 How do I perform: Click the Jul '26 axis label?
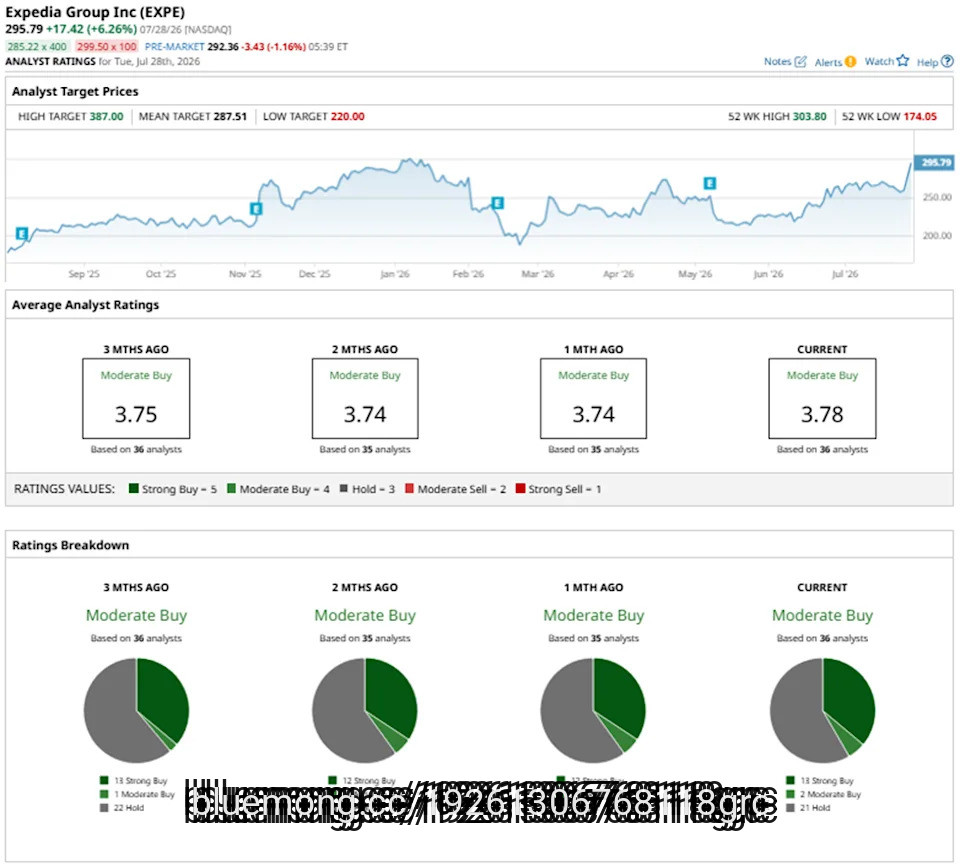click(x=845, y=274)
